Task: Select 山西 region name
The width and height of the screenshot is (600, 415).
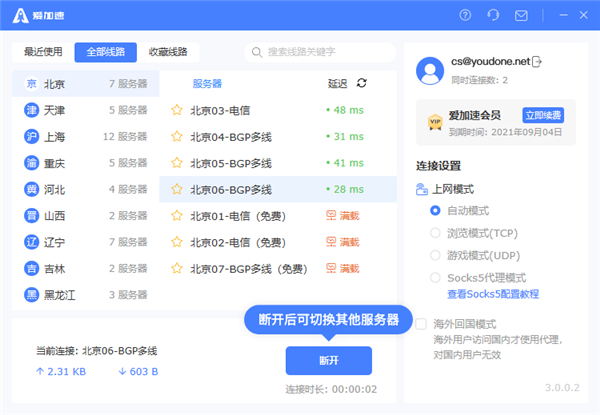Action: (54, 216)
